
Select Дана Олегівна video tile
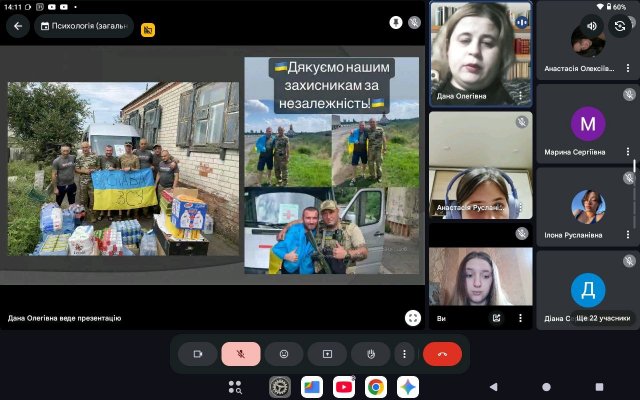pyautogui.click(x=481, y=53)
